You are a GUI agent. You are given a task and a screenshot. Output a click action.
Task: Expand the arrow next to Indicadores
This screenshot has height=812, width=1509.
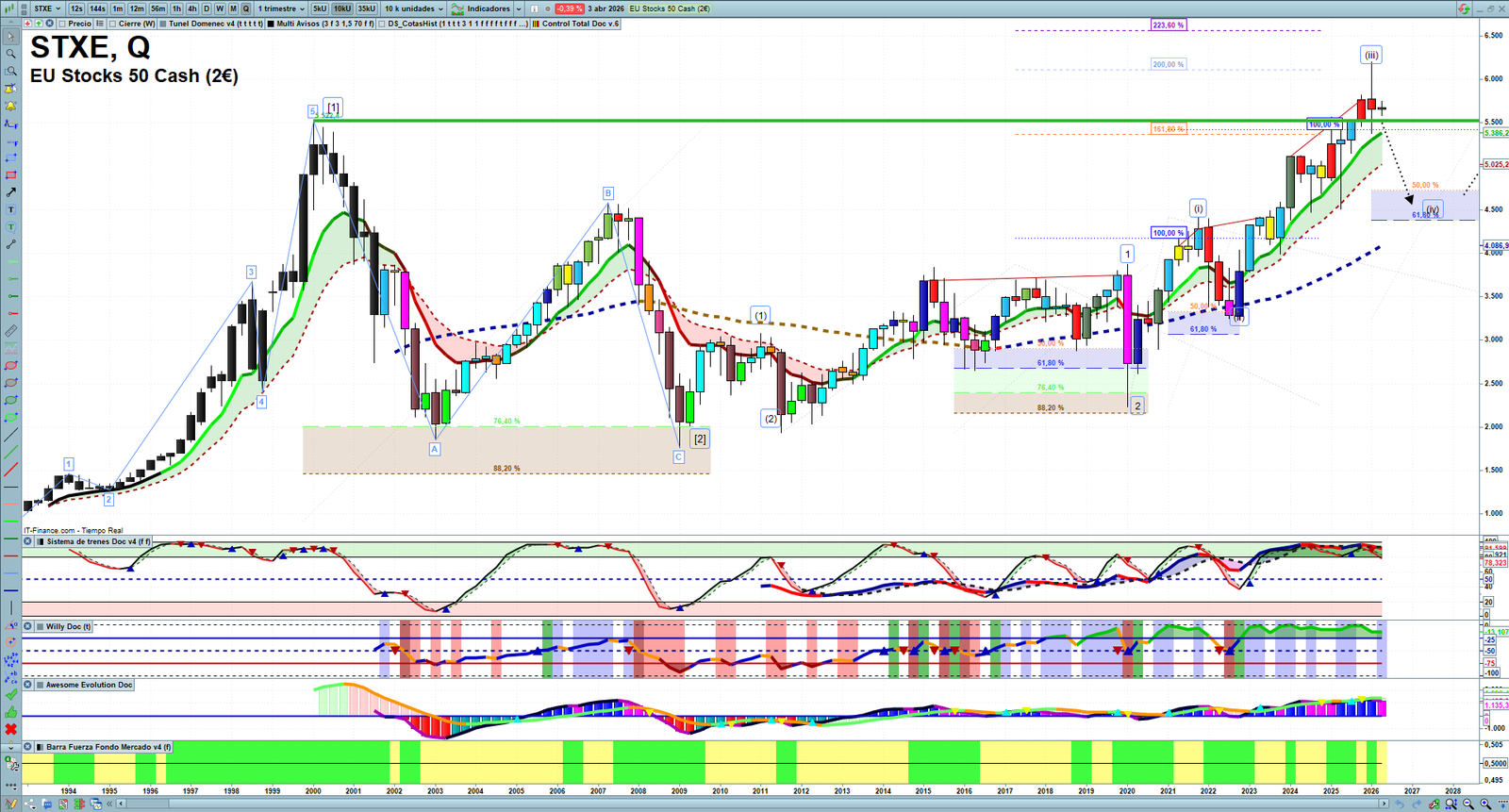pyautogui.click(x=519, y=8)
